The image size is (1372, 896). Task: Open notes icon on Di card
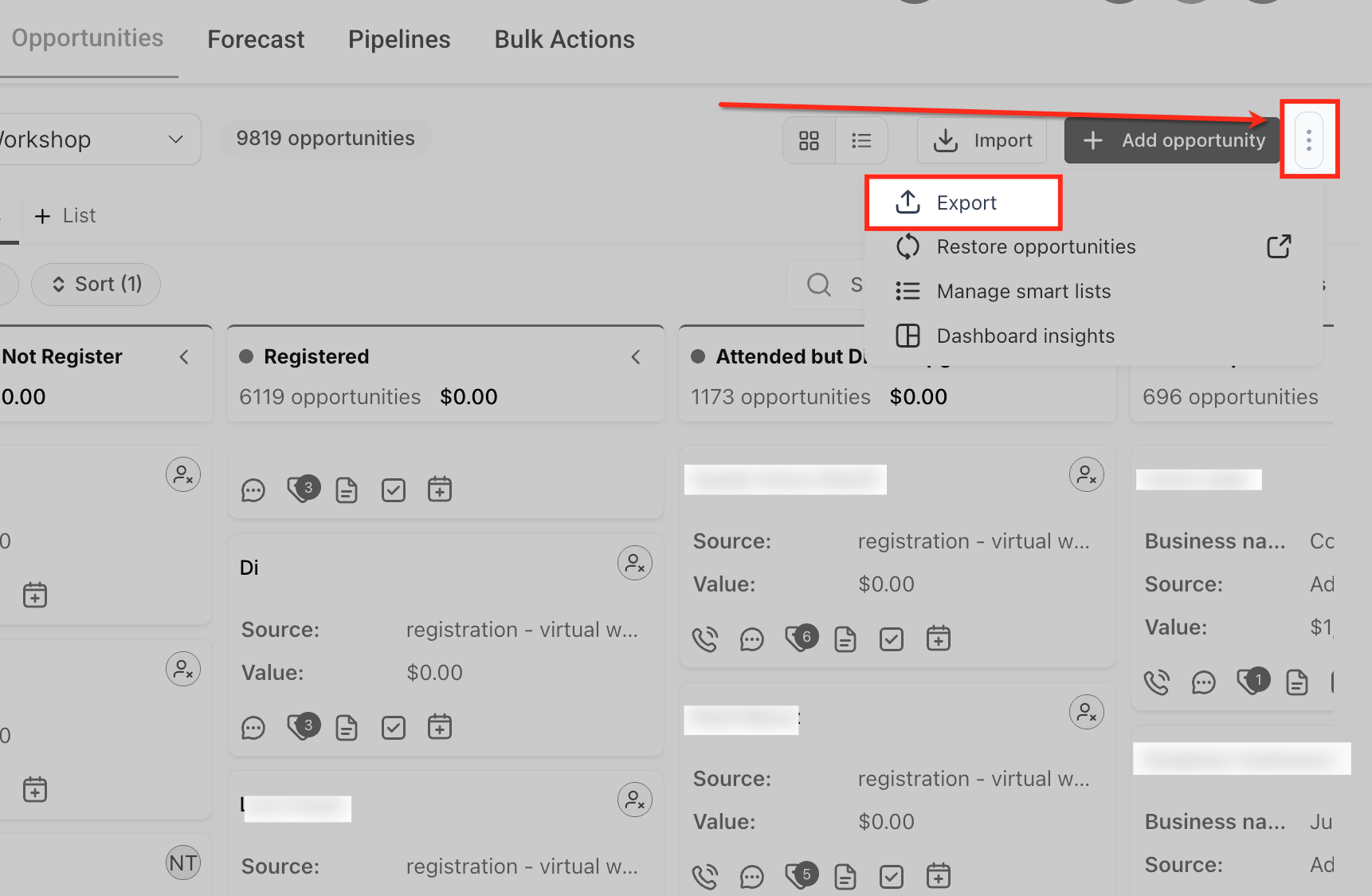point(347,728)
